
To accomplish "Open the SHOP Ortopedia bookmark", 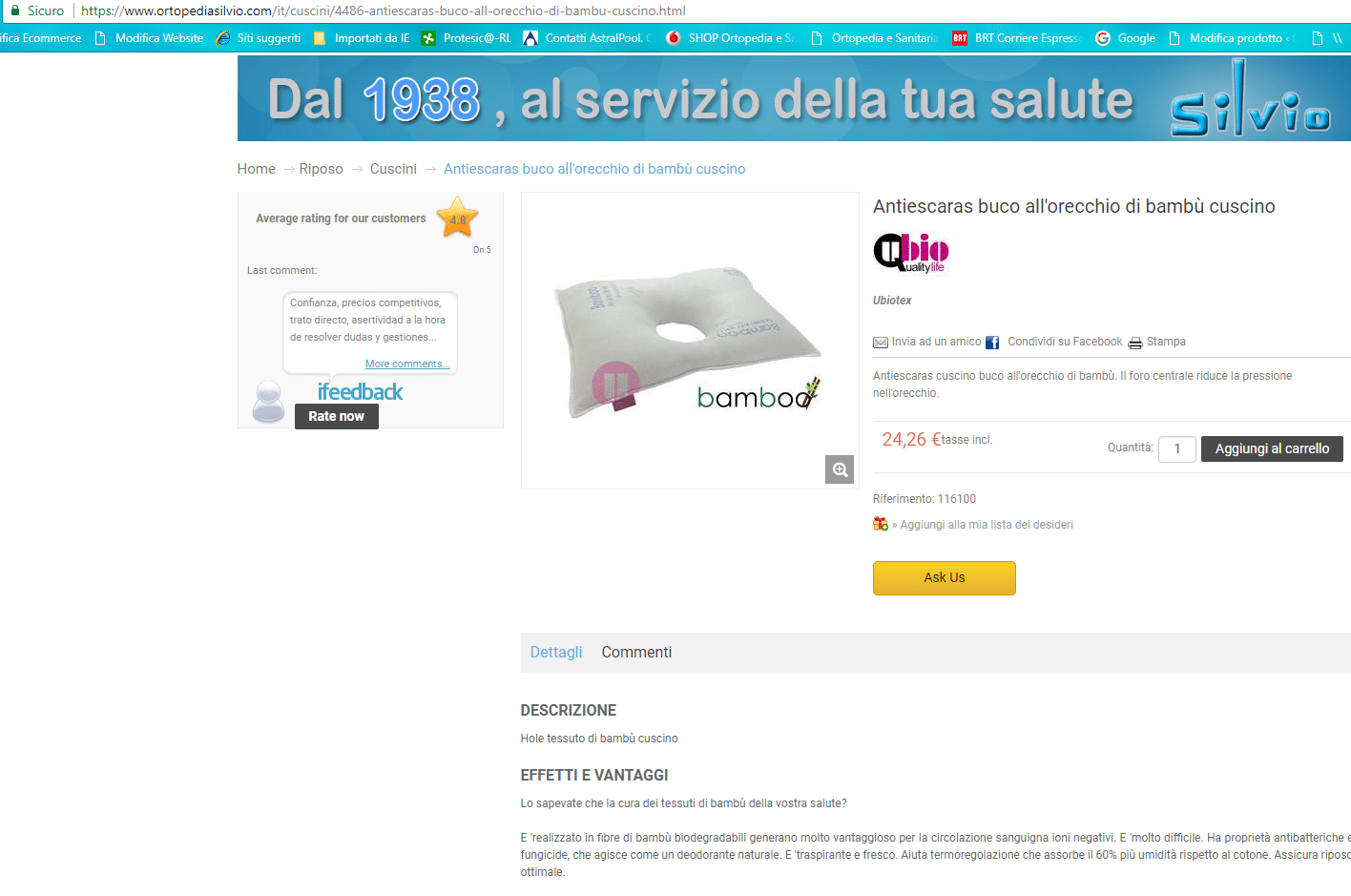I will pyautogui.click(x=731, y=38).
